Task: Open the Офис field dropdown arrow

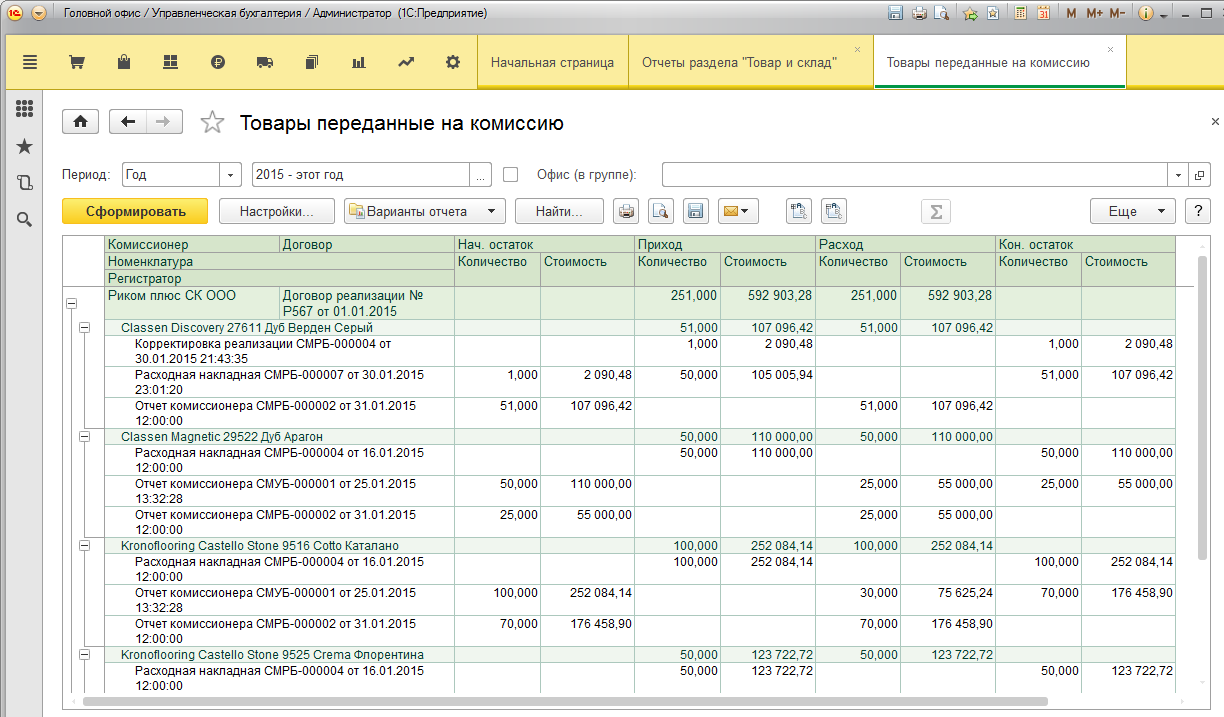Action: [x=1179, y=174]
